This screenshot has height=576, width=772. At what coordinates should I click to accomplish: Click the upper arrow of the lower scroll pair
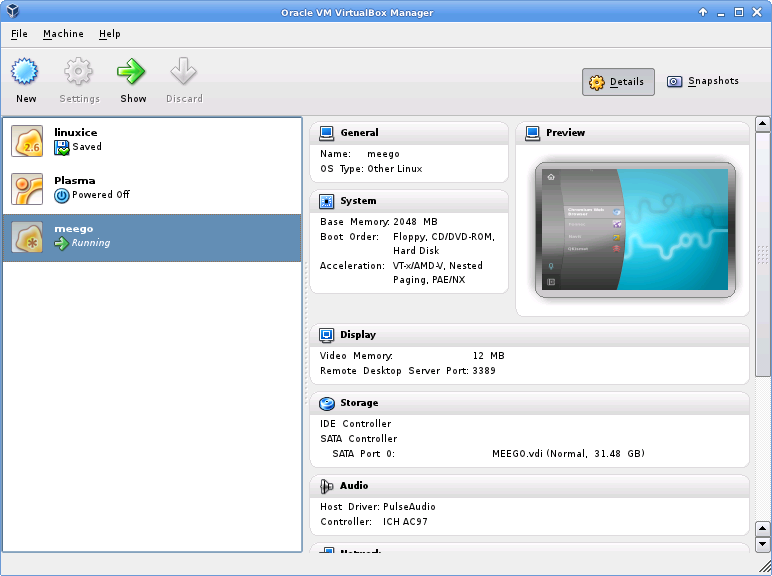[x=763, y=529]
